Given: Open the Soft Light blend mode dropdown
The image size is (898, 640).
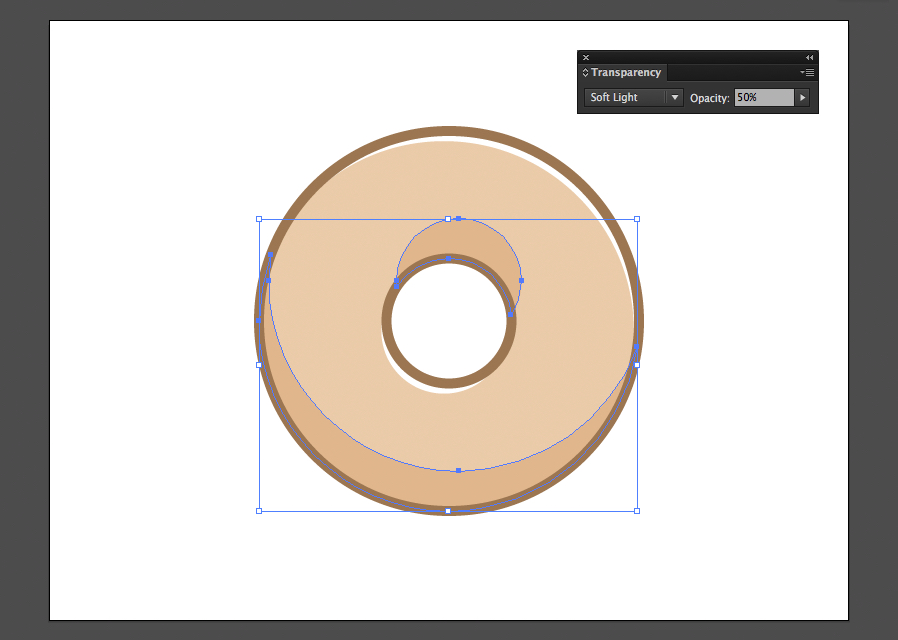Looking at the screenshot, I should (x=633, y=97).
